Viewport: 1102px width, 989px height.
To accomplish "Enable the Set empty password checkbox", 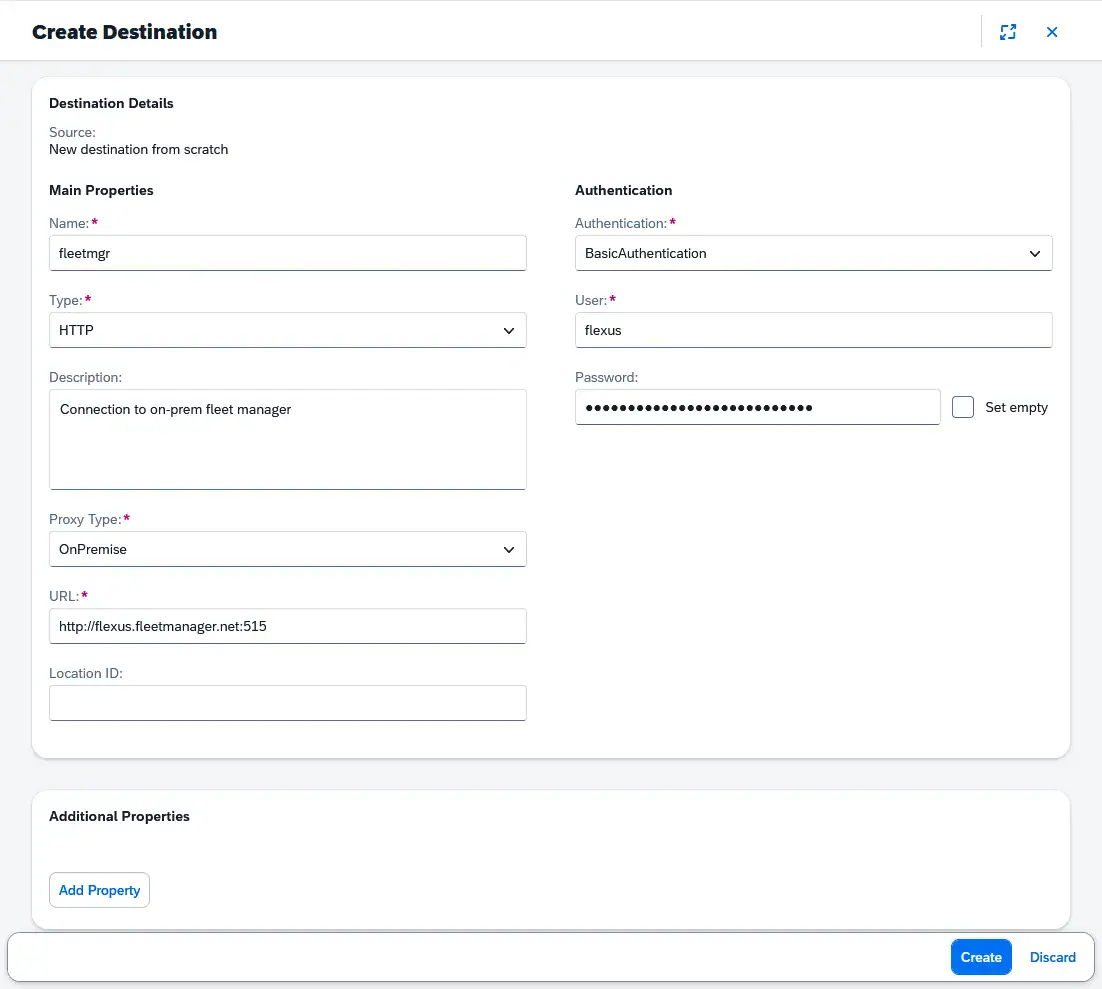I will 963,407.
